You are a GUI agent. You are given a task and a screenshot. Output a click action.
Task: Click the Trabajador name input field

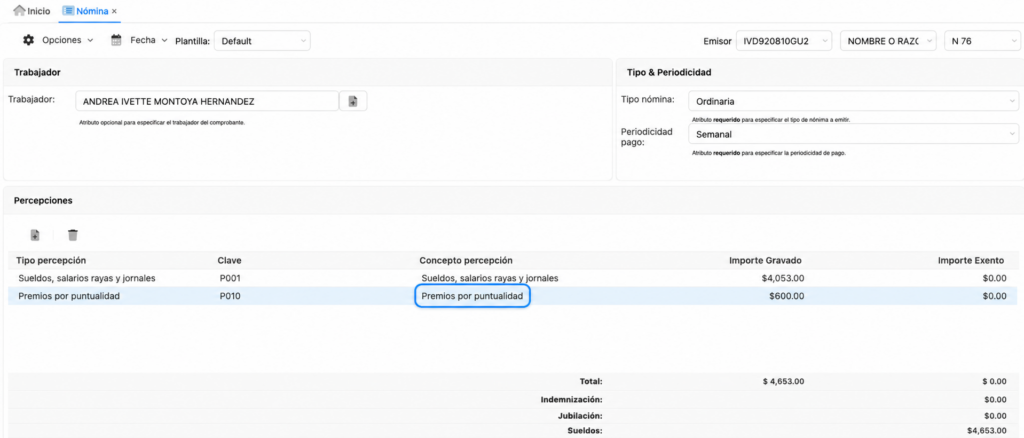pyautogui.click(x=207, y=101)
